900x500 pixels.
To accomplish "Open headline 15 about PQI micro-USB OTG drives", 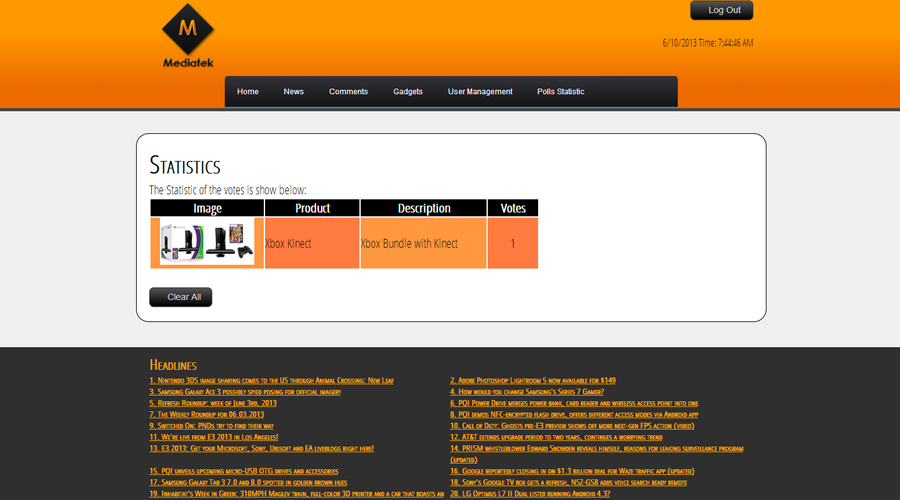I will click(x=244, y=471).
